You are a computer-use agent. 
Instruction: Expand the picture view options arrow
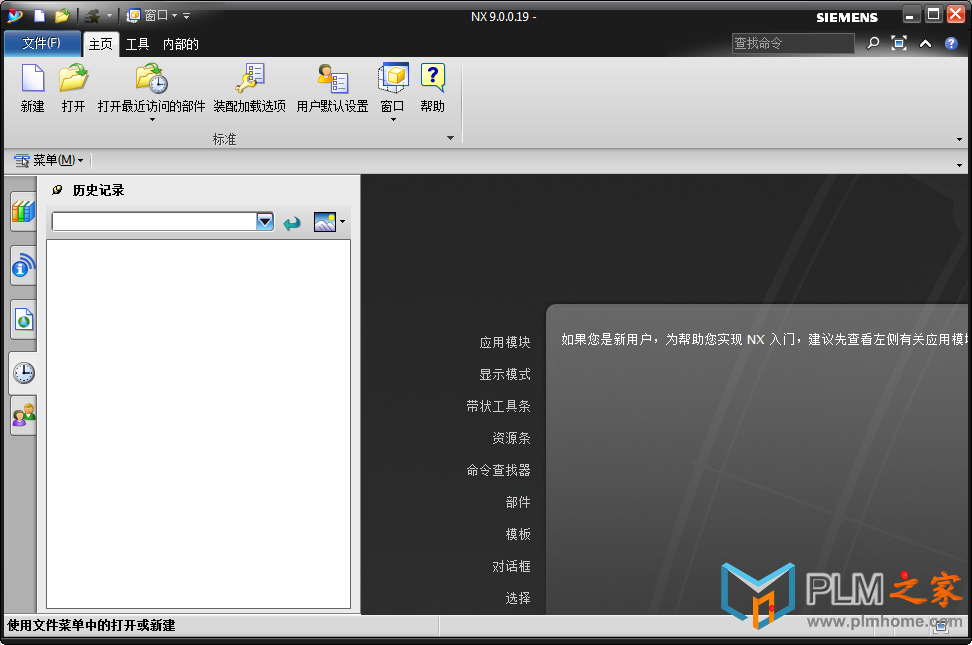[x=342, y=221]
